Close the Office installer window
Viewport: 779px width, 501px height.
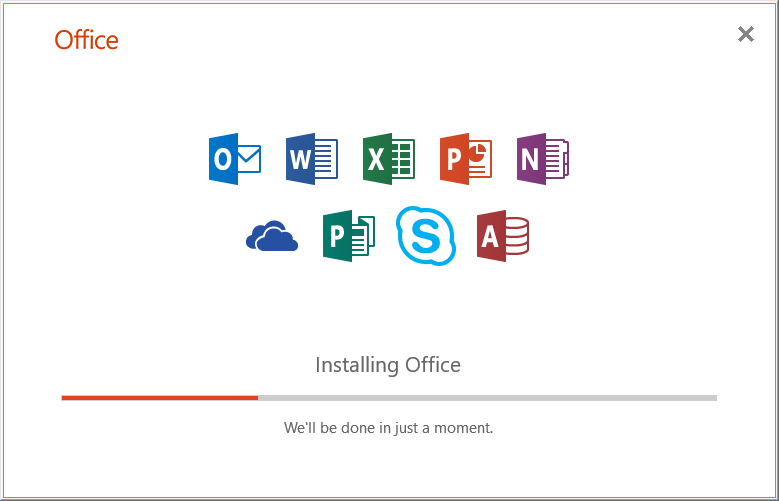pos(746,34)
